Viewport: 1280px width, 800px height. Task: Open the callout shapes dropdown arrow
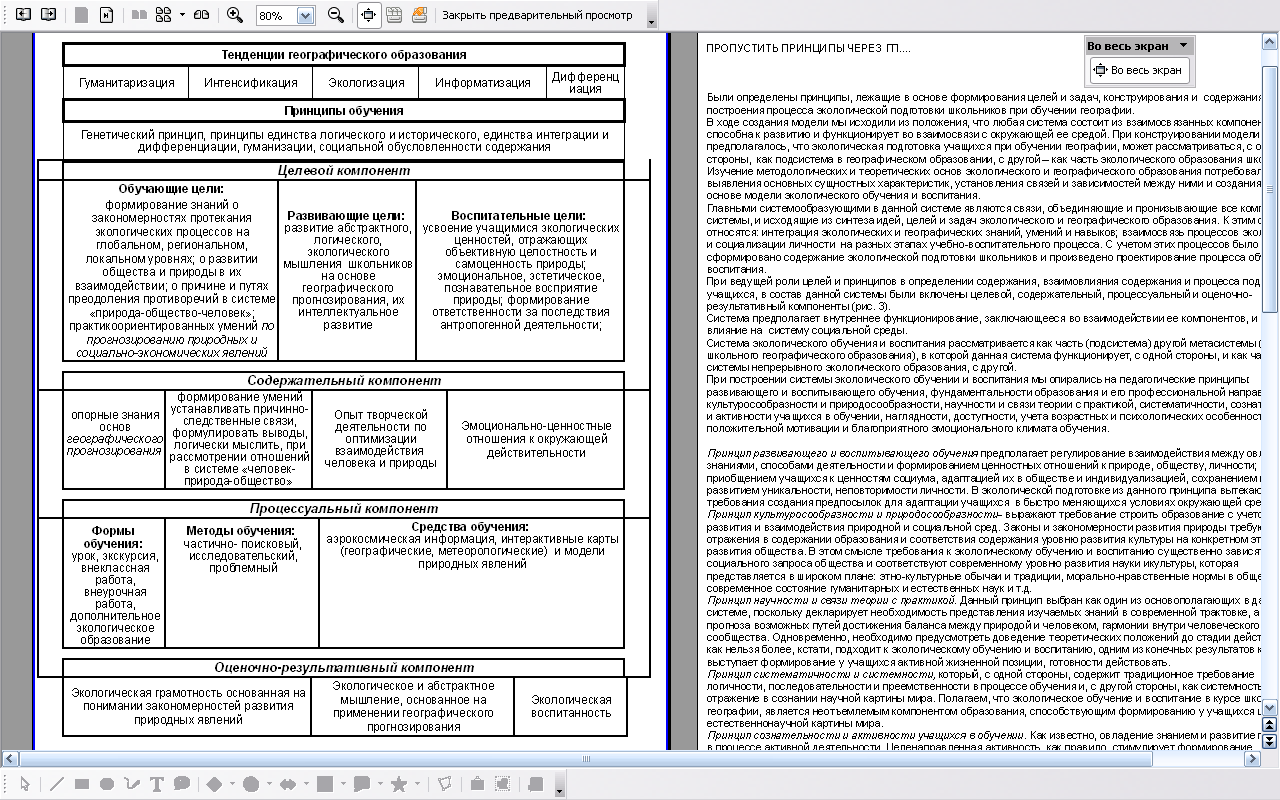[380, 784]
